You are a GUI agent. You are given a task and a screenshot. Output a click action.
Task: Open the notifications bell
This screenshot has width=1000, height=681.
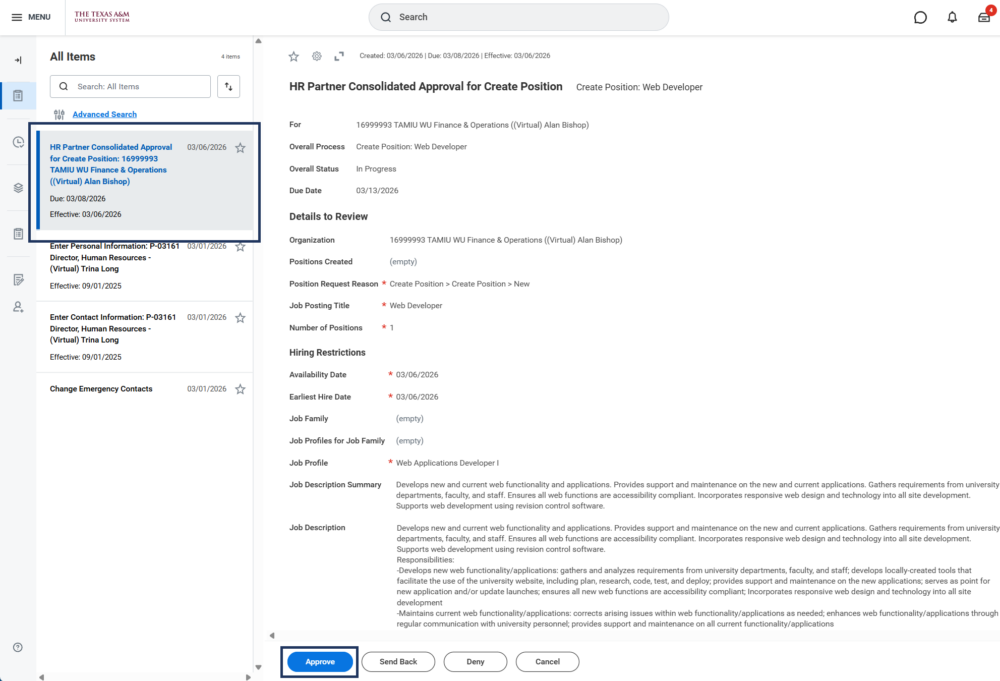click(x=952, y=17)
